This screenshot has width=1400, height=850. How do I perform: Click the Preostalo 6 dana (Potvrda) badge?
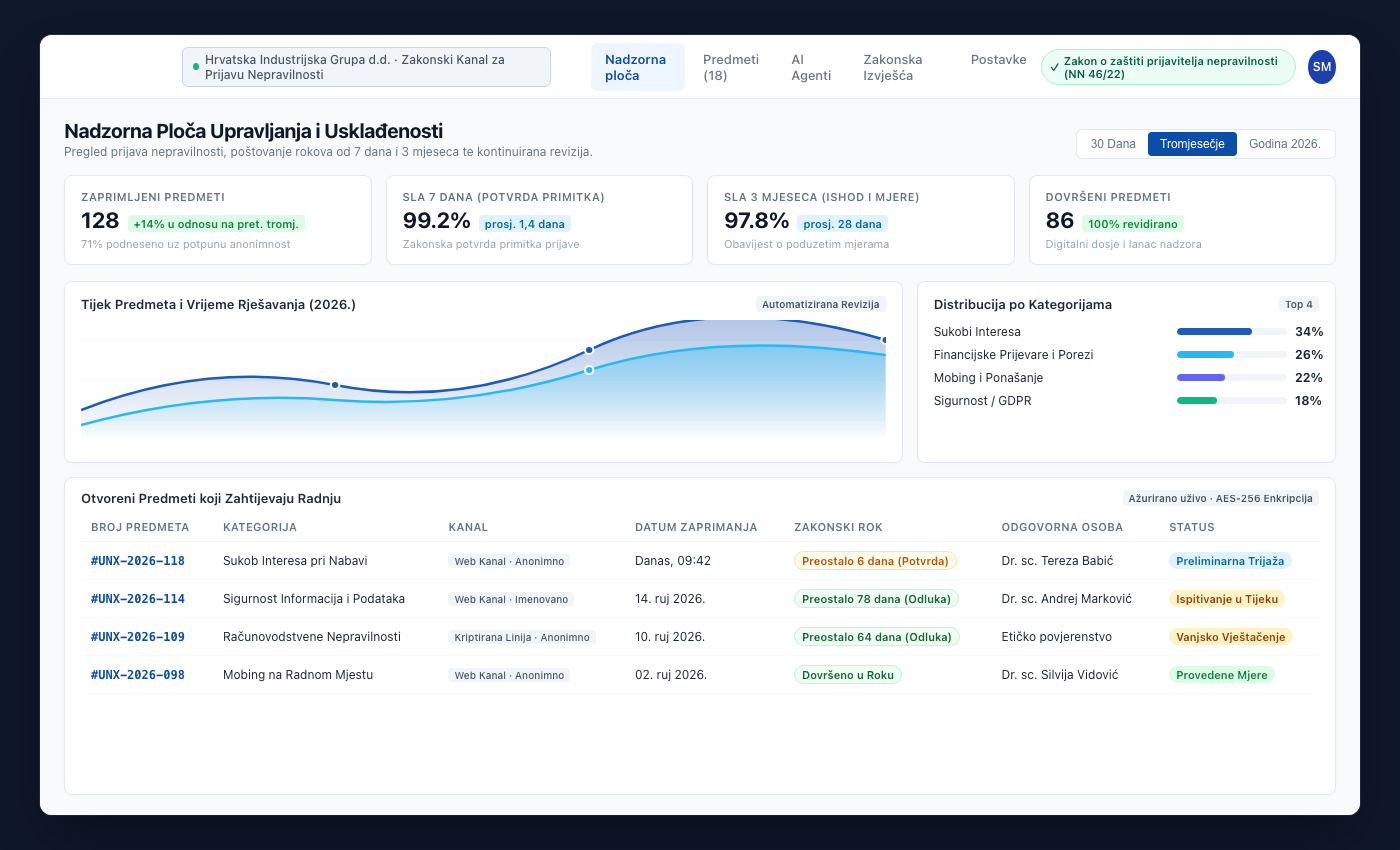[875, 561]
